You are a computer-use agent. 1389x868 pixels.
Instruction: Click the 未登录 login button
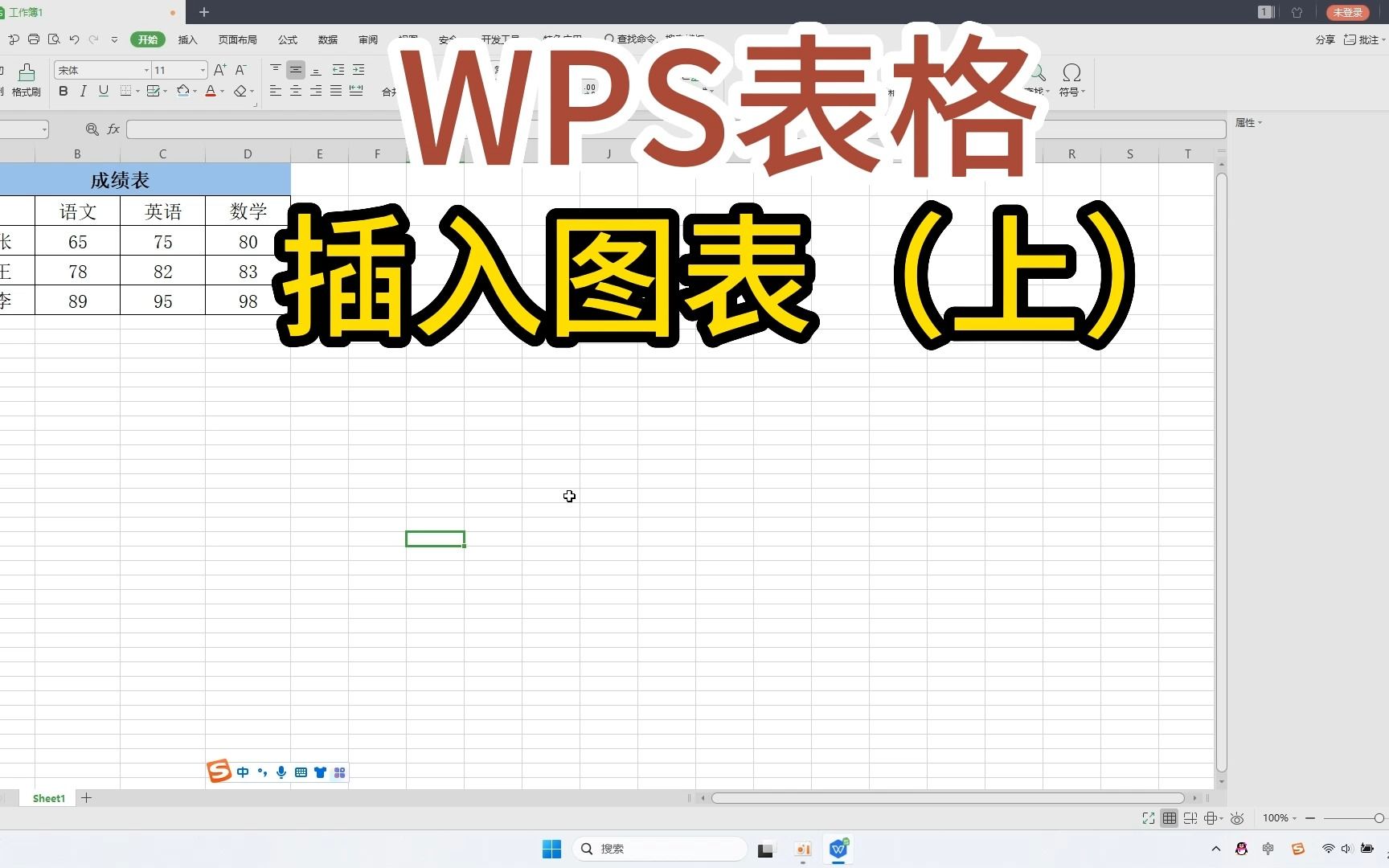click(x=1348, y=12)
